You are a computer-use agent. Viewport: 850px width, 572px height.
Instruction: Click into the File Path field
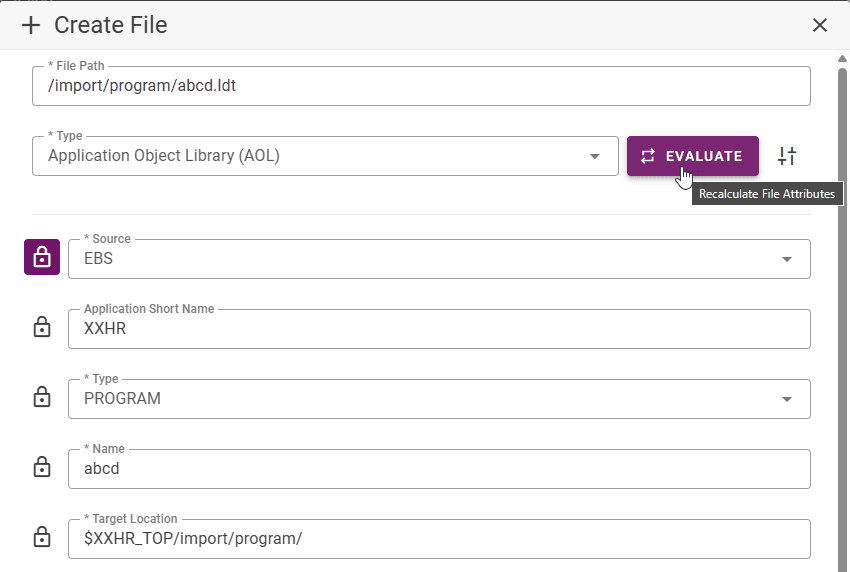pyautogui.click(x=421, y=86)
